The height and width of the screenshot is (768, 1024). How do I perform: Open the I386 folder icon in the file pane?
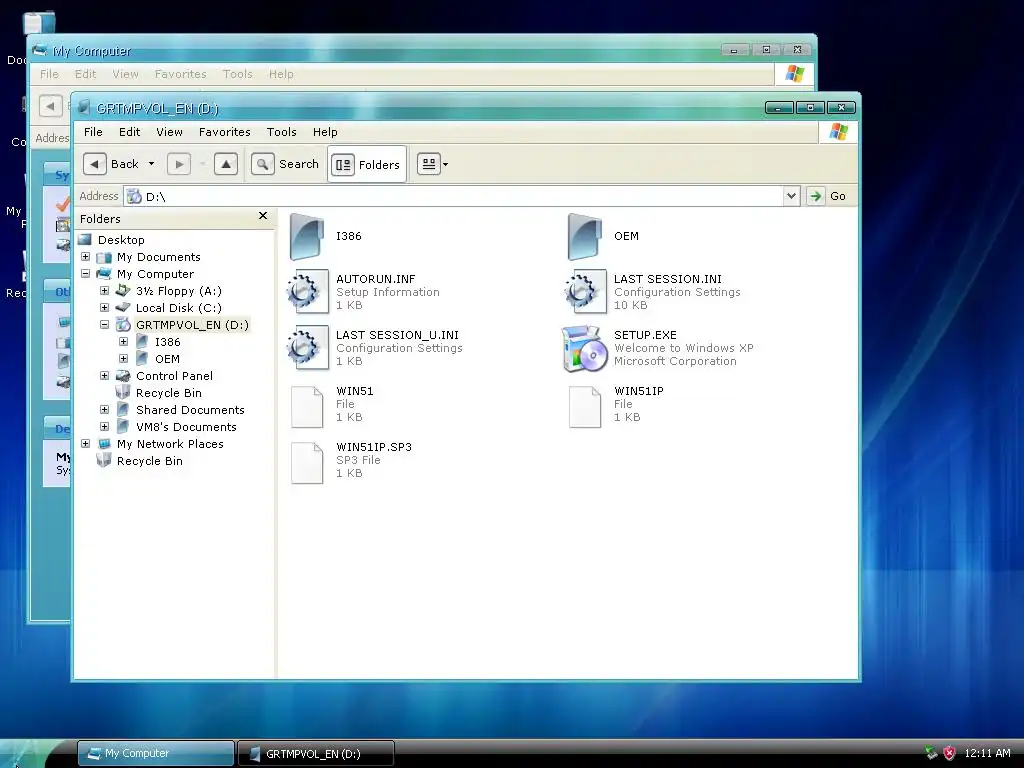(307, 236)
